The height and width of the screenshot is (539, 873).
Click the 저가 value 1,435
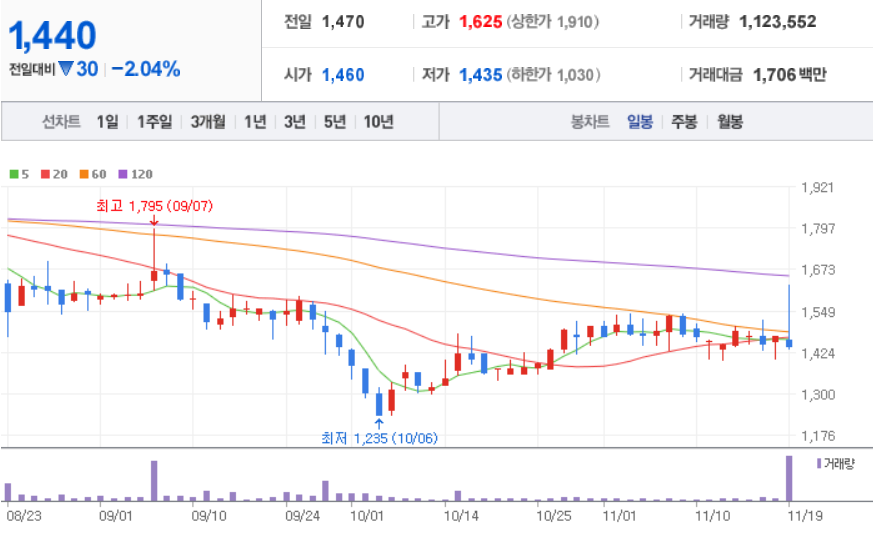(x=480, y=75)
